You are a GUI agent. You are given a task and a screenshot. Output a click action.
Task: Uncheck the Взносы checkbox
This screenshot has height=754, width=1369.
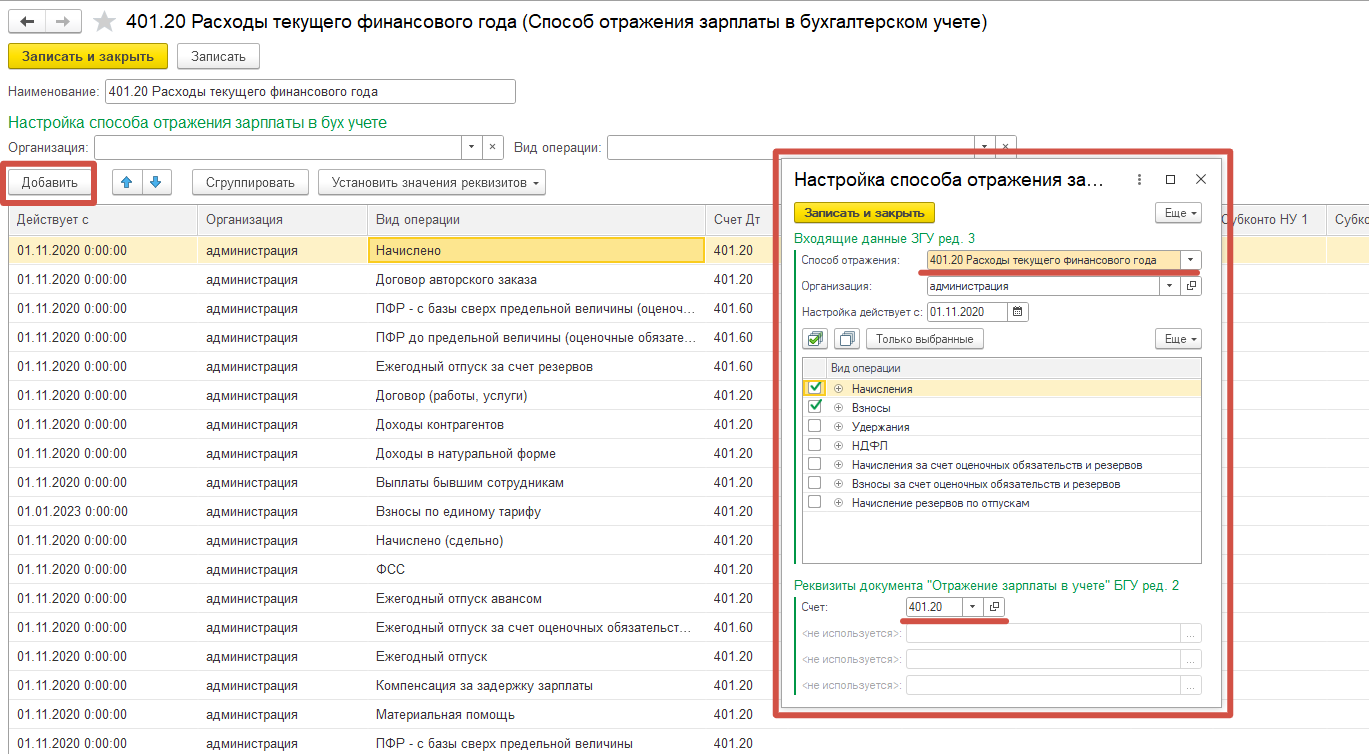[815, 407]
